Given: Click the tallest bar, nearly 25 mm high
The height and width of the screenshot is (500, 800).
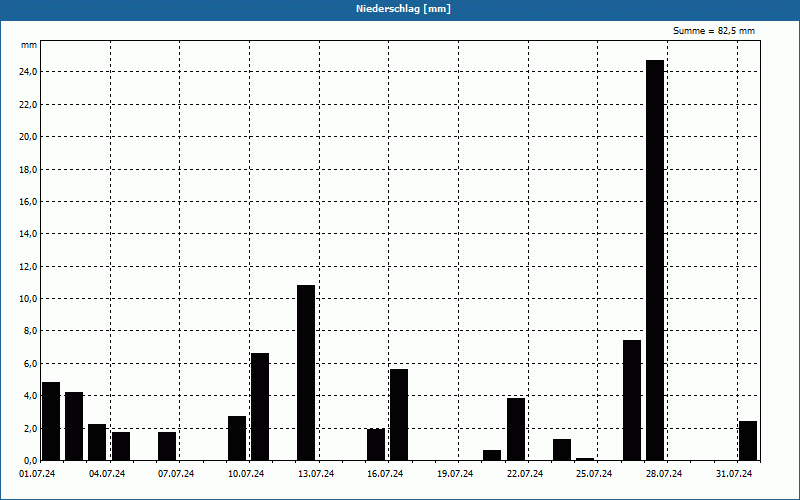Looking at the screenshot, I should [x=655, y=260].
